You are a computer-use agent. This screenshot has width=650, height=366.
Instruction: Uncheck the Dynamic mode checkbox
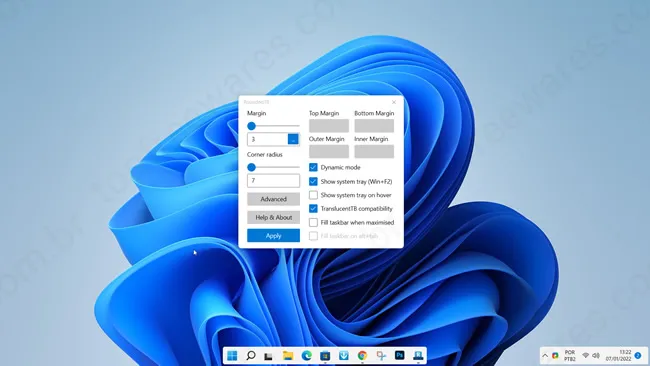313,167
